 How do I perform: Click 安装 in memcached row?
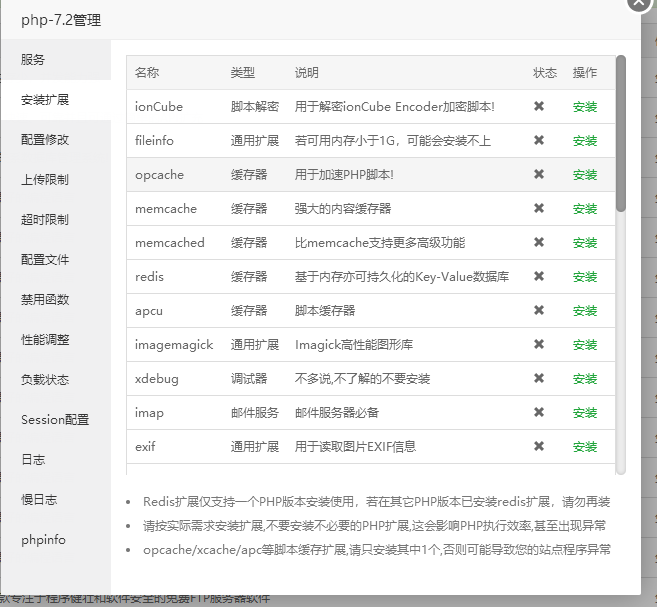(585, 243)
